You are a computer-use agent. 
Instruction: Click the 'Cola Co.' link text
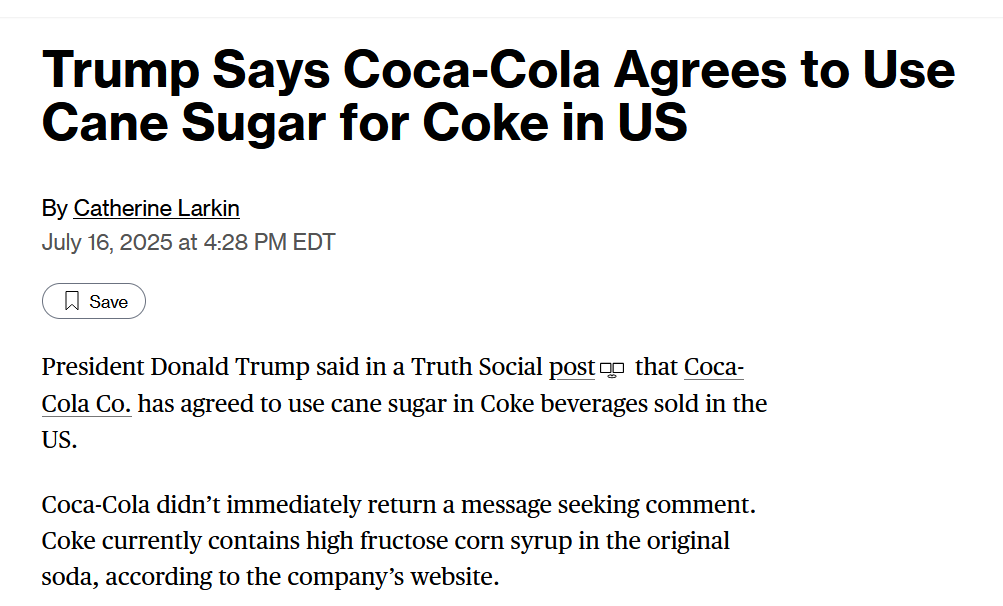(x=86, y=404)
